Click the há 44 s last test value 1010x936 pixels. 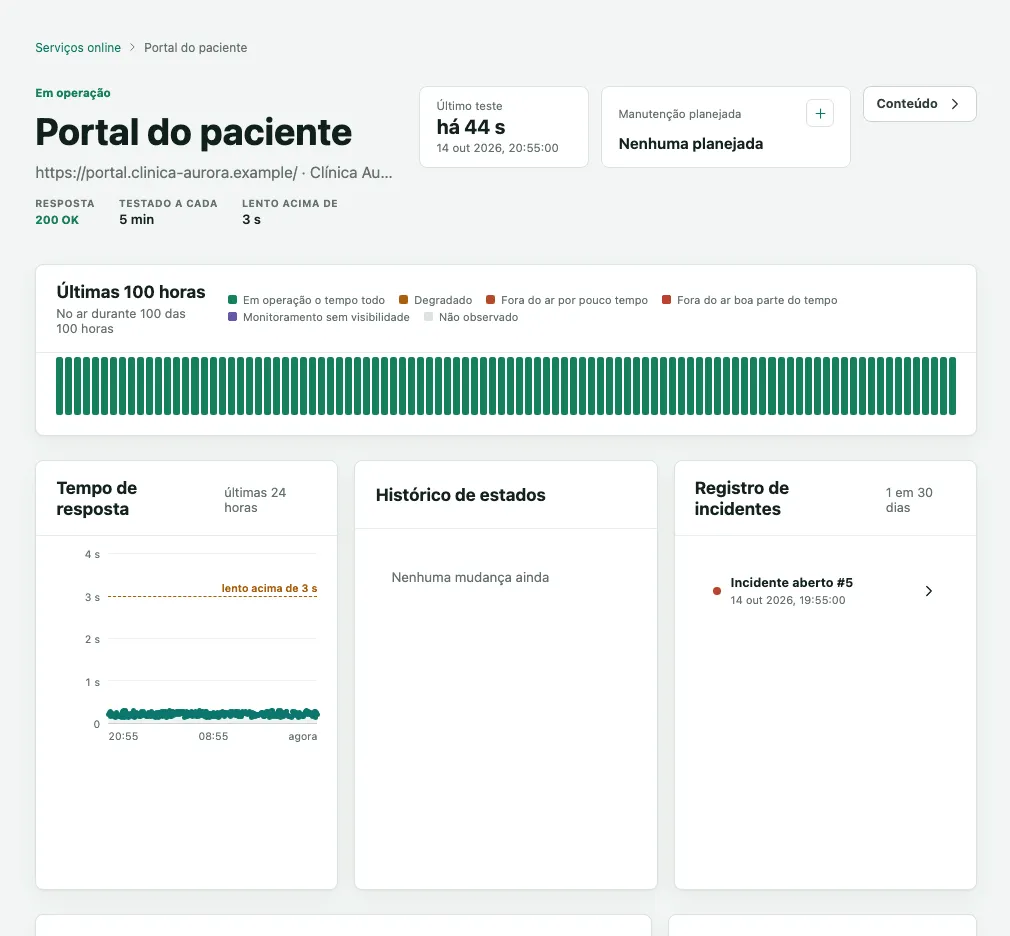471,127
